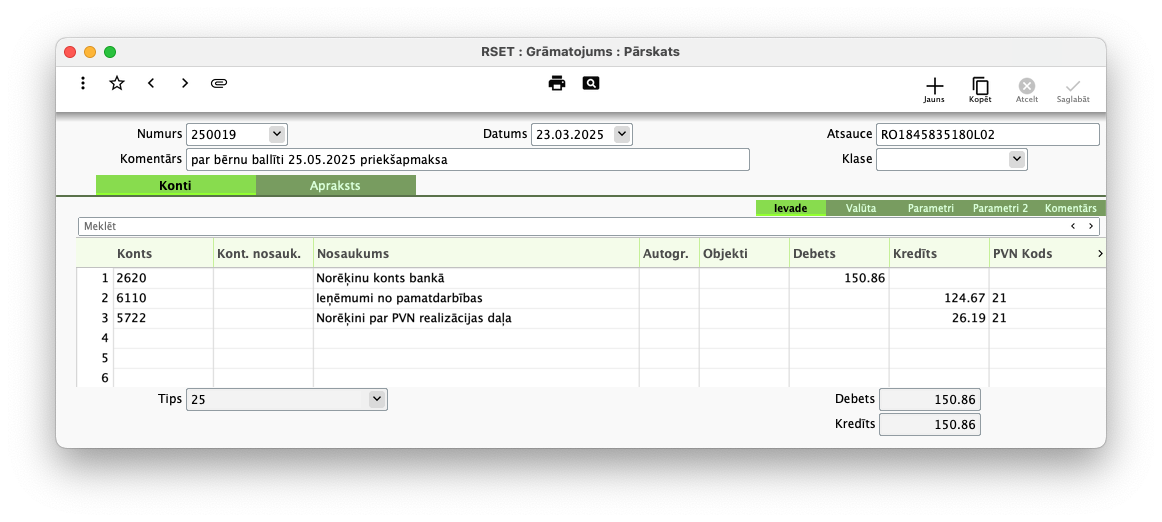Viewport: 1162px width, 522px height.
Task: Open the Numurs dropdown arrow
Action: click(276, 134)
